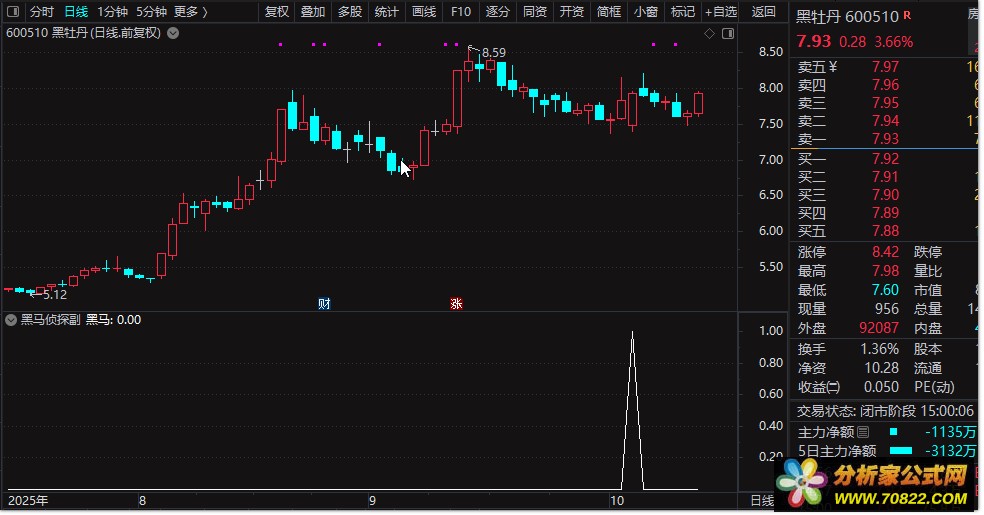Click the 换手 value 1.36%

click(x=880, y=349)
